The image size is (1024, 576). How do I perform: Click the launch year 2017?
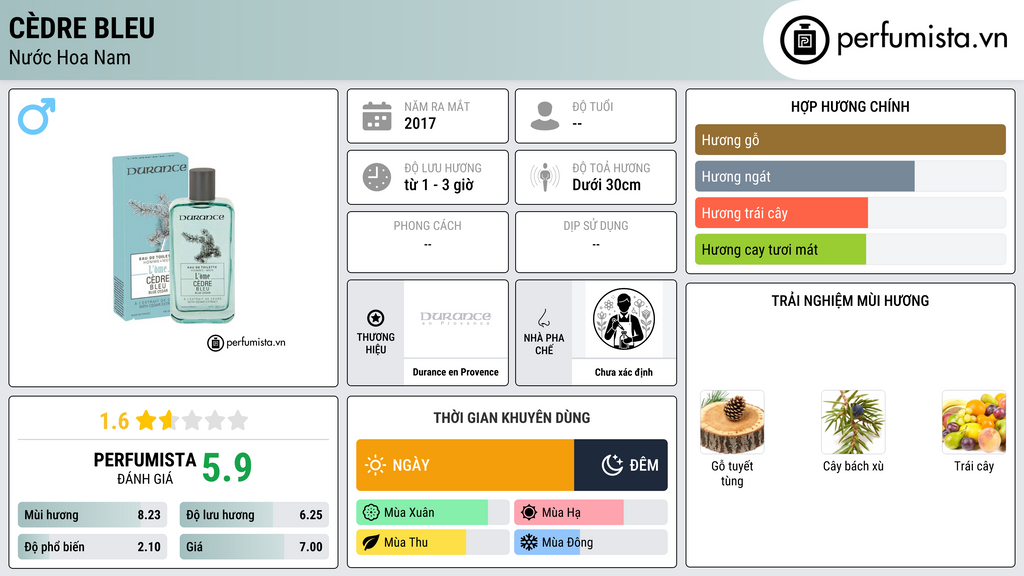point(420,123)
